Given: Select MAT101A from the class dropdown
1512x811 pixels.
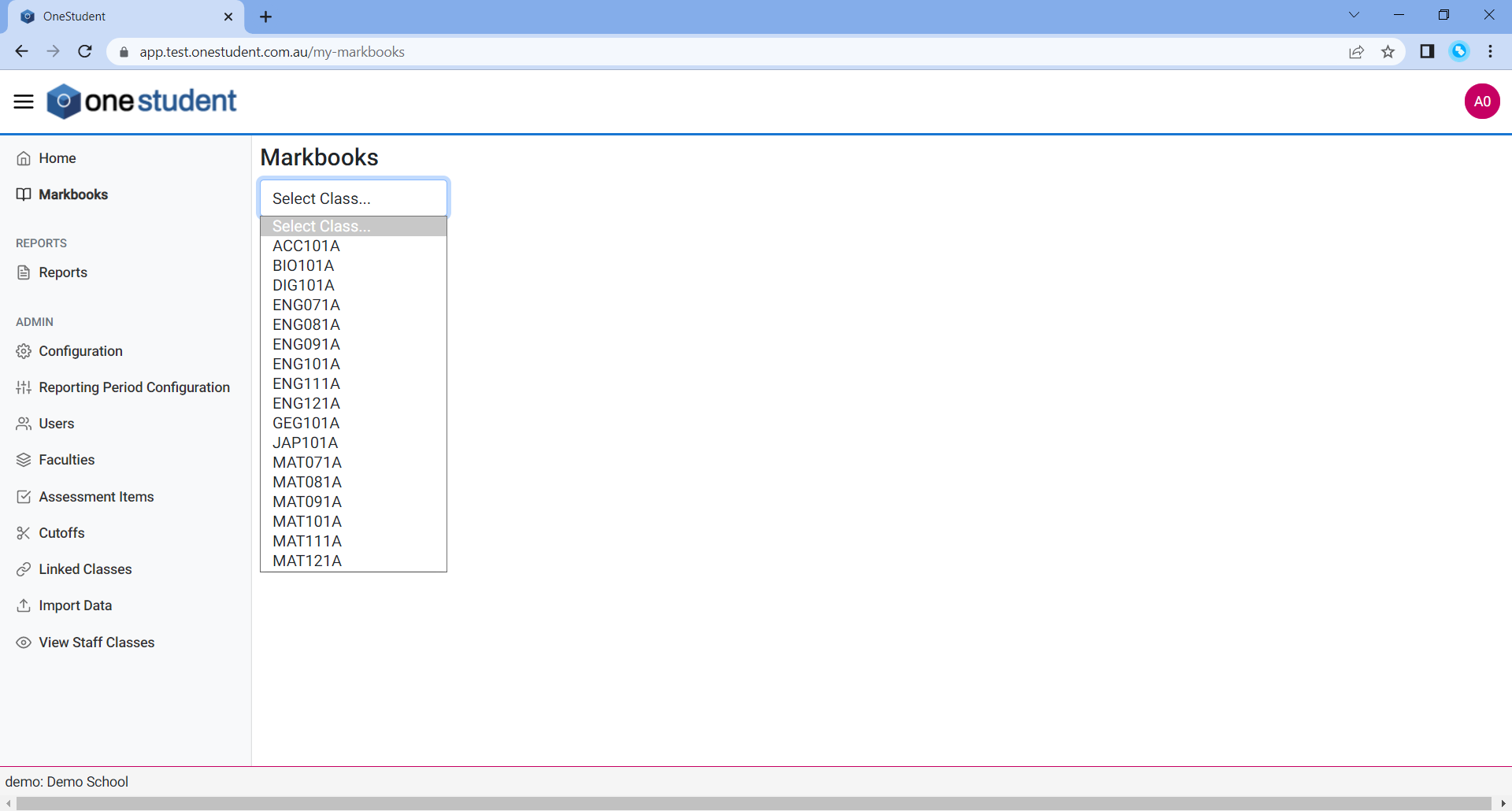Looking at the screenshot, I should pos(307,521).
